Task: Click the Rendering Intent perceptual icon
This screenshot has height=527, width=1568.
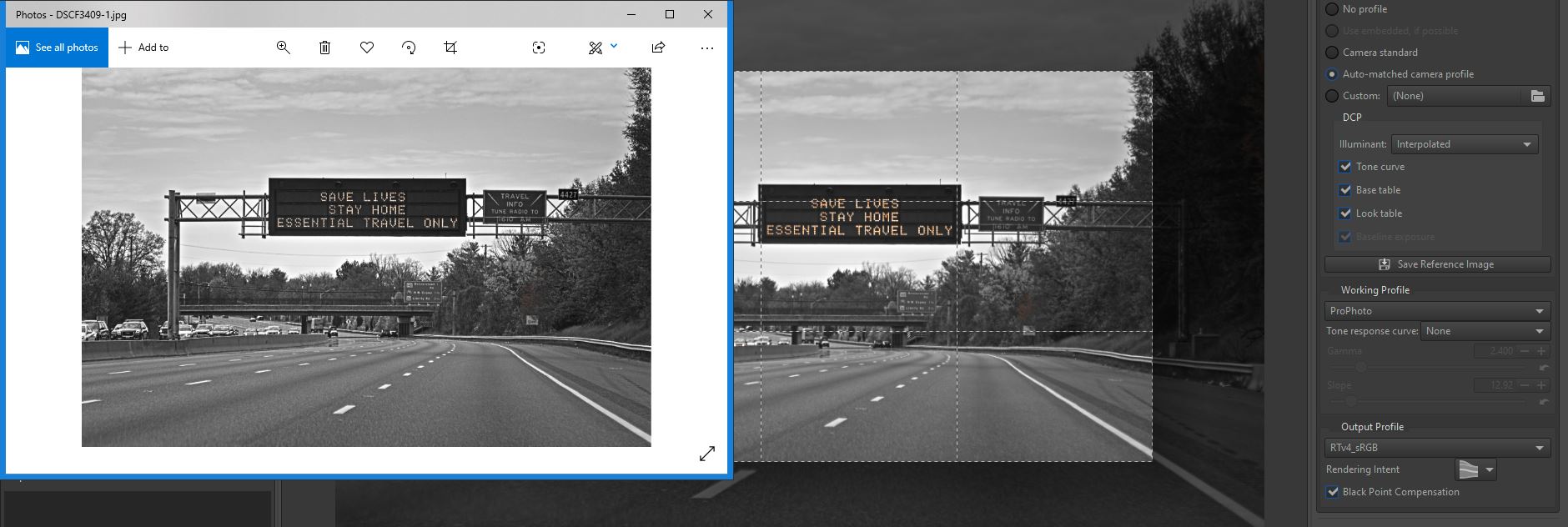Action: [1467, 469]
